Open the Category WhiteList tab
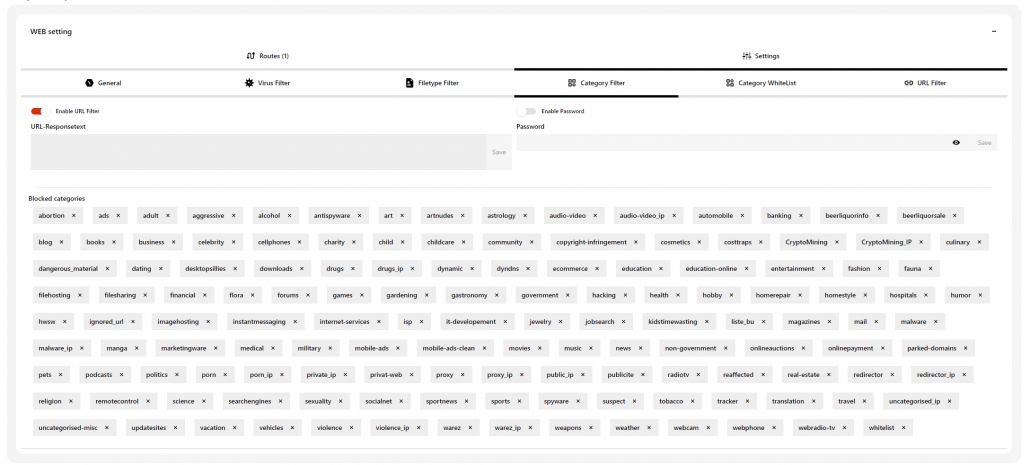 (x=760, y=83)
